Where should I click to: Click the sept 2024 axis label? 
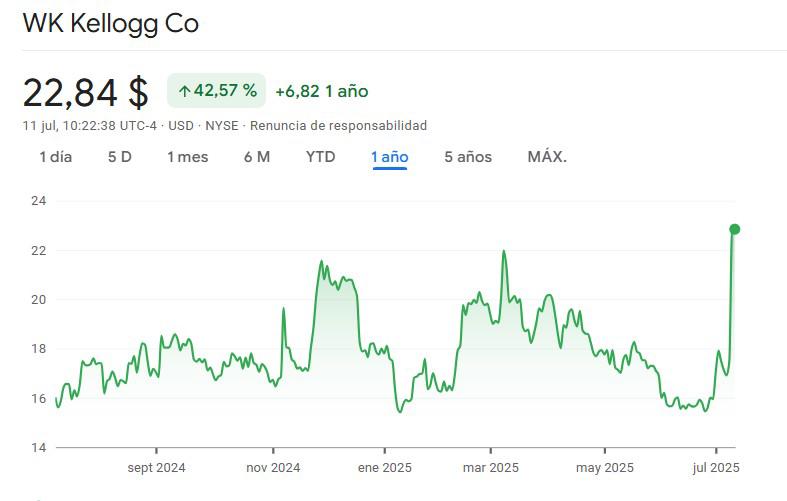pos(157,468)
